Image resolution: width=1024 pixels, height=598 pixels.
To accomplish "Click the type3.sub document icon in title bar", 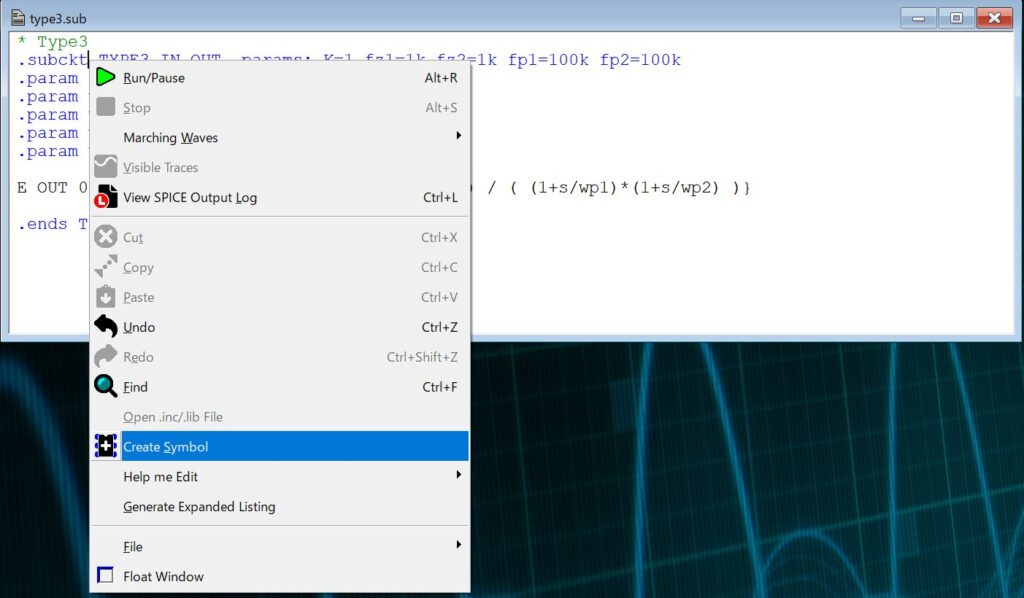I will click(x=17, y=17).
